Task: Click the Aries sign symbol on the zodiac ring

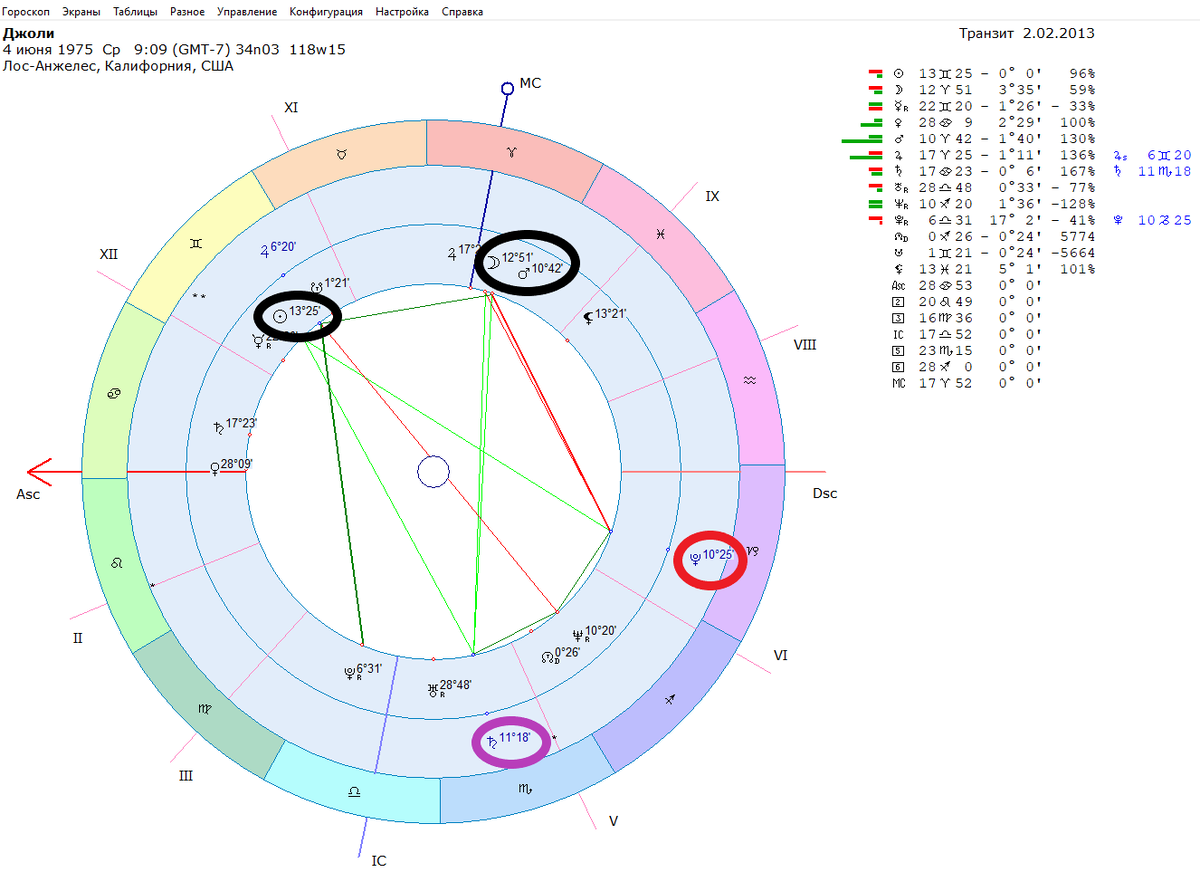Action: 512,151
